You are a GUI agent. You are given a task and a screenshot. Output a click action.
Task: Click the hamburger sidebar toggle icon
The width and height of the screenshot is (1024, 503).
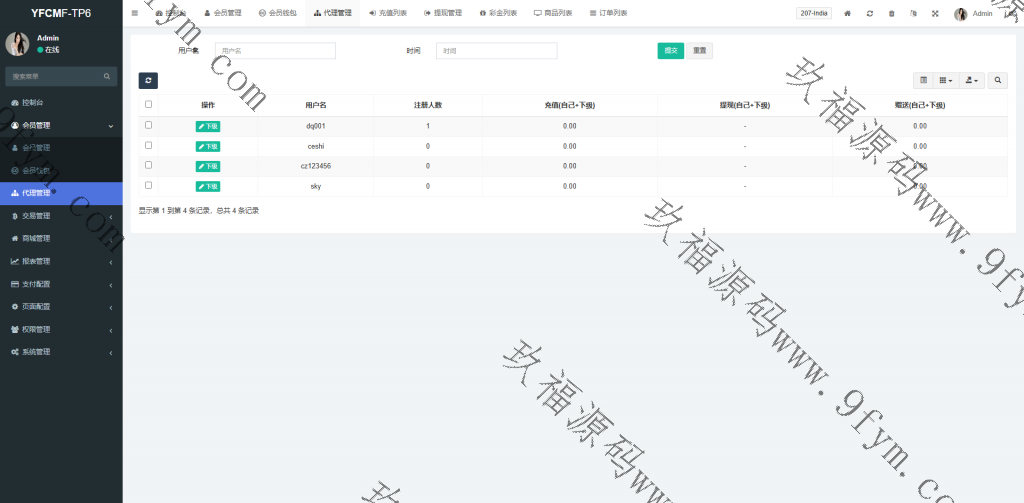click(x=135, y=13)
